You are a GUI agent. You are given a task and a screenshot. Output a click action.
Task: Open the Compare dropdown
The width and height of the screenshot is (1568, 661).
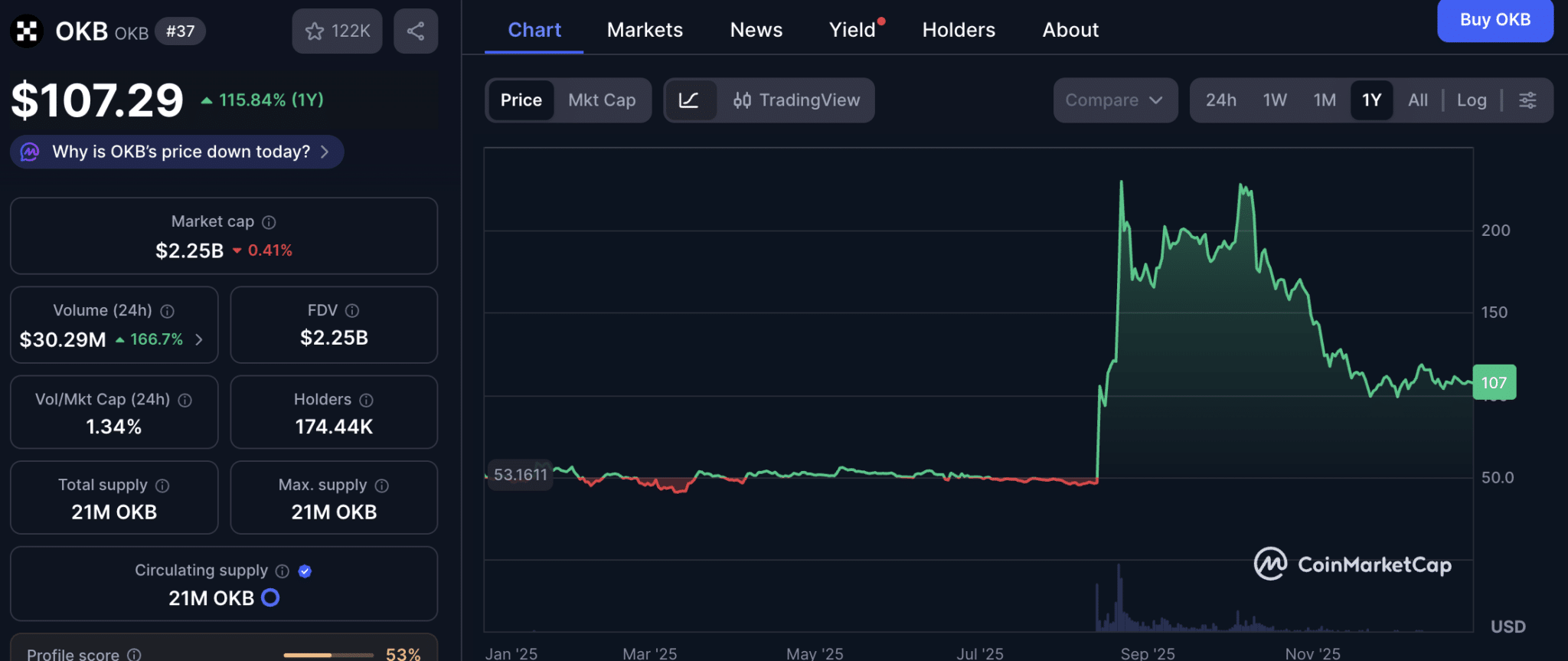pos(1115,100)
